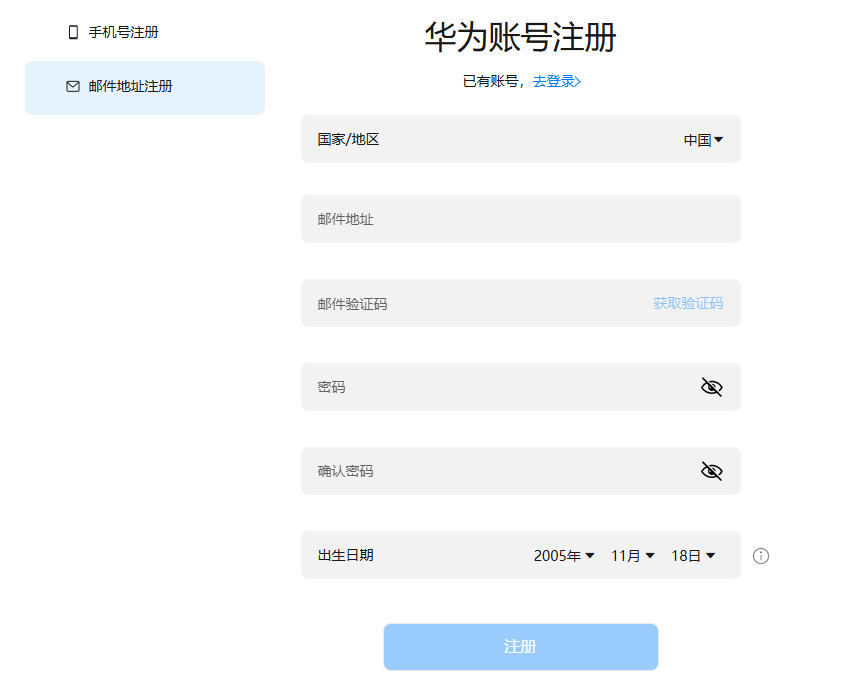The width and height of the screenshot is (868, 685).
Task: Click the 华为账号注册 heading text
Action: tap(520, 38)
